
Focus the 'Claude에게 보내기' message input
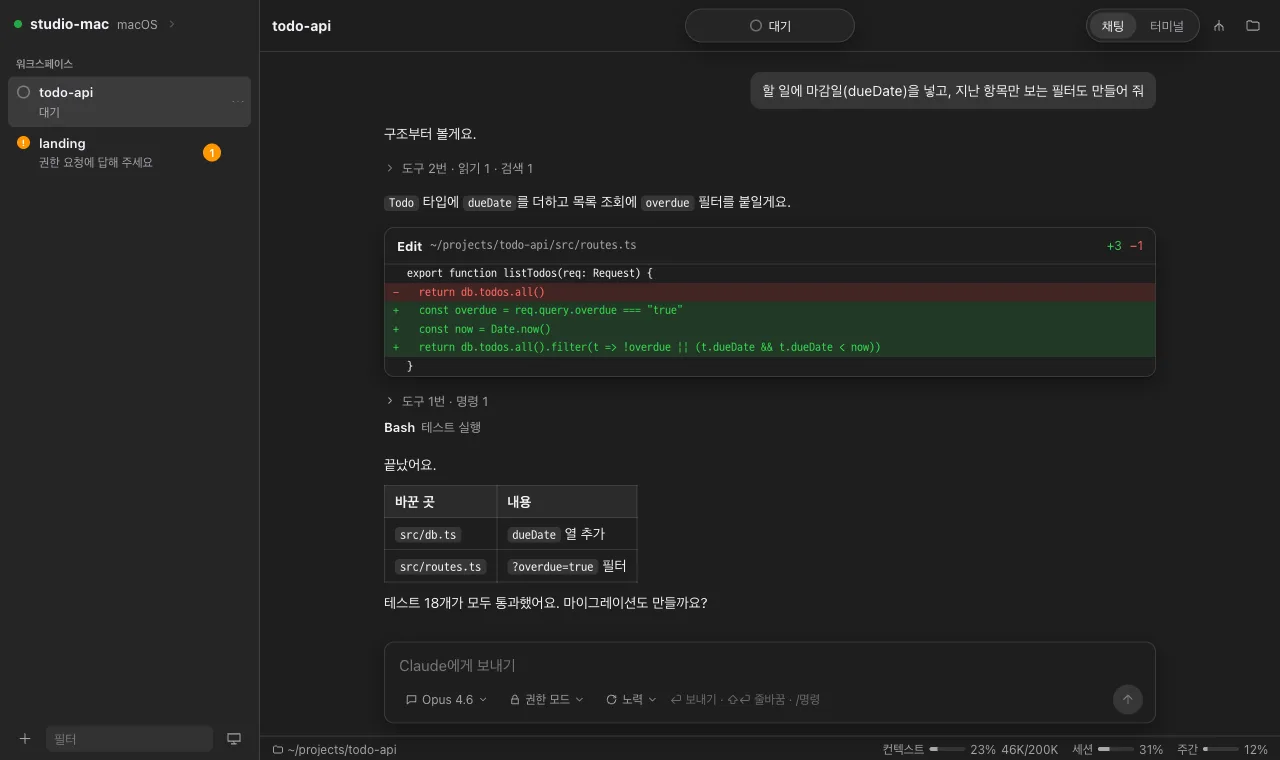pos(770,666)
